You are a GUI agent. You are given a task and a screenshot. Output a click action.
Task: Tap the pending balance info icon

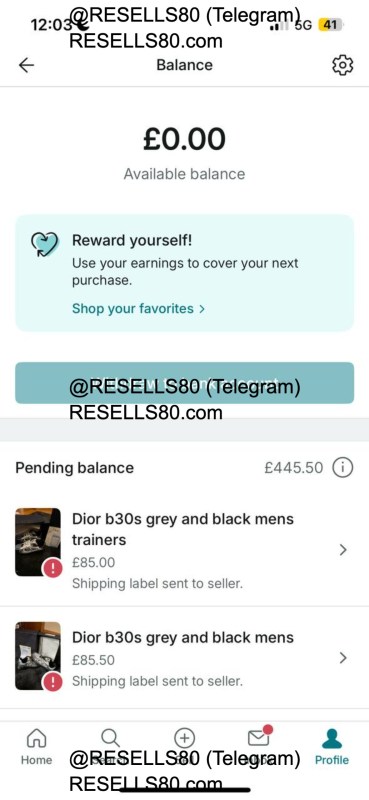click(x=342, y=467)
